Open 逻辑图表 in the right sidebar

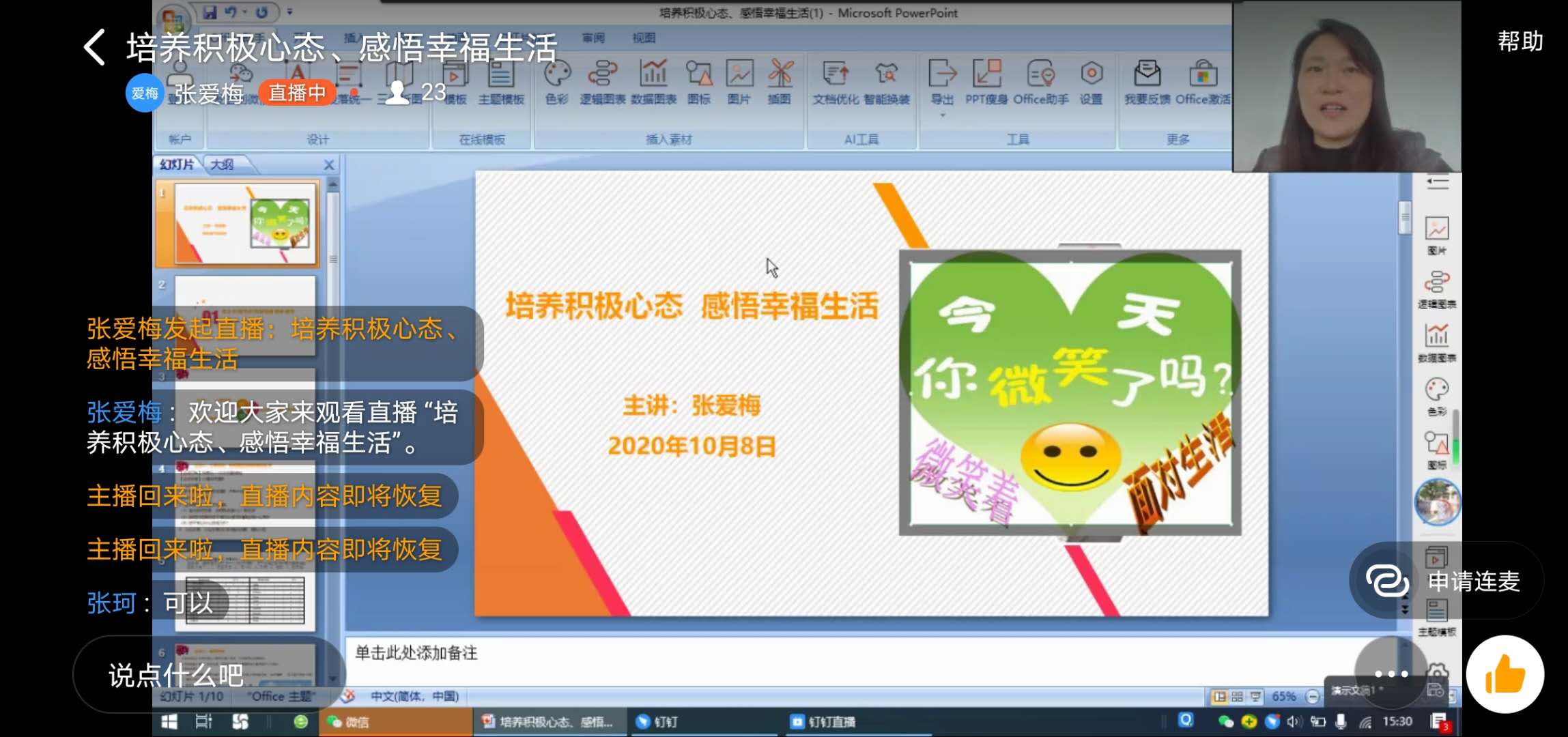(1437, 289)
